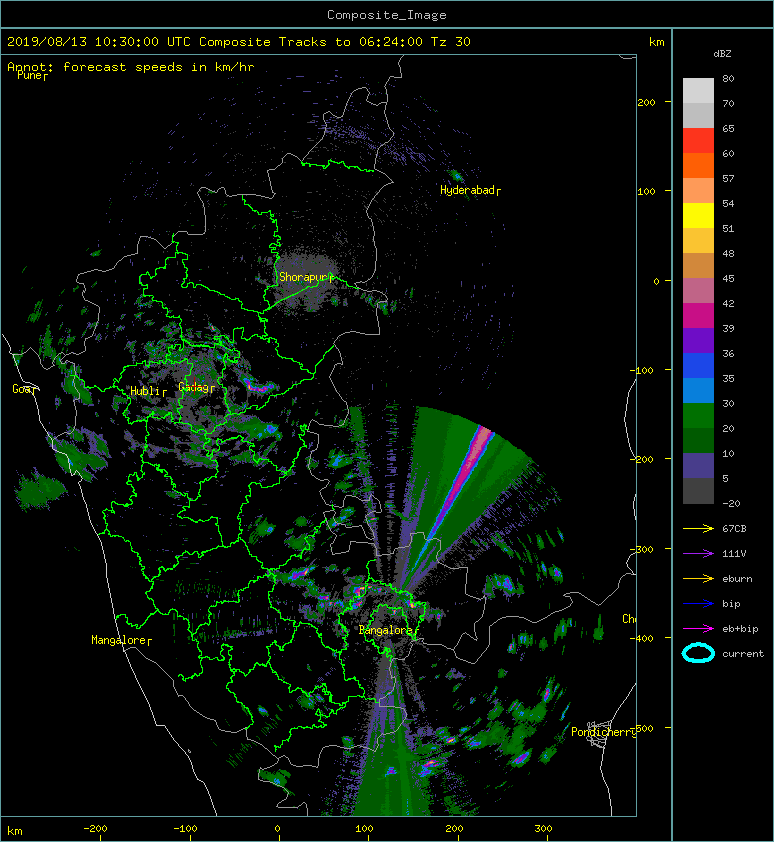Click the 2019/08/13 10:30:00 UTC timestamp
The width and height of the screenshot is (774, 842).
coord(98,42)
